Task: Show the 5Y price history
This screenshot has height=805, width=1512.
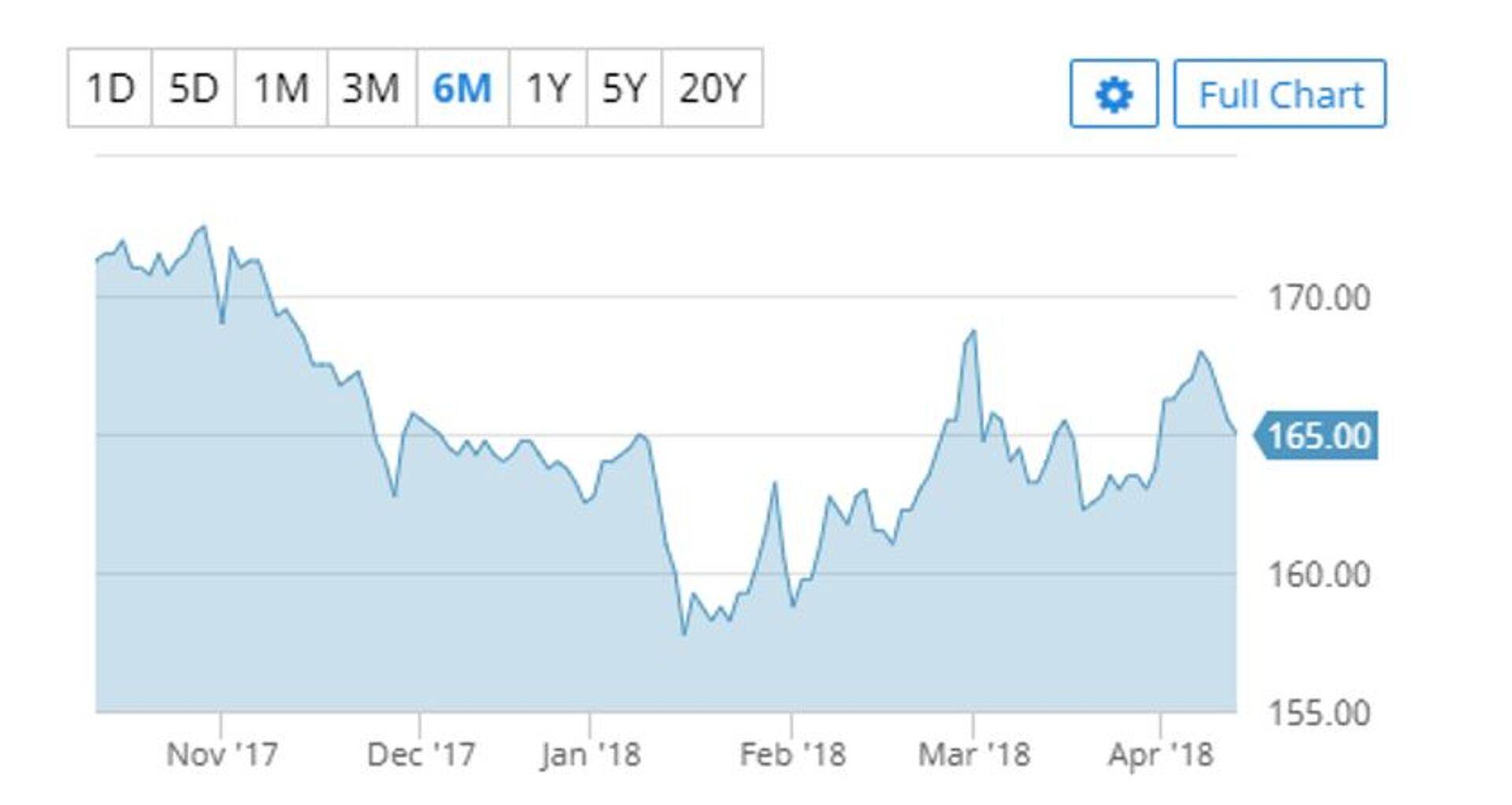Action: tap(624, 87)
